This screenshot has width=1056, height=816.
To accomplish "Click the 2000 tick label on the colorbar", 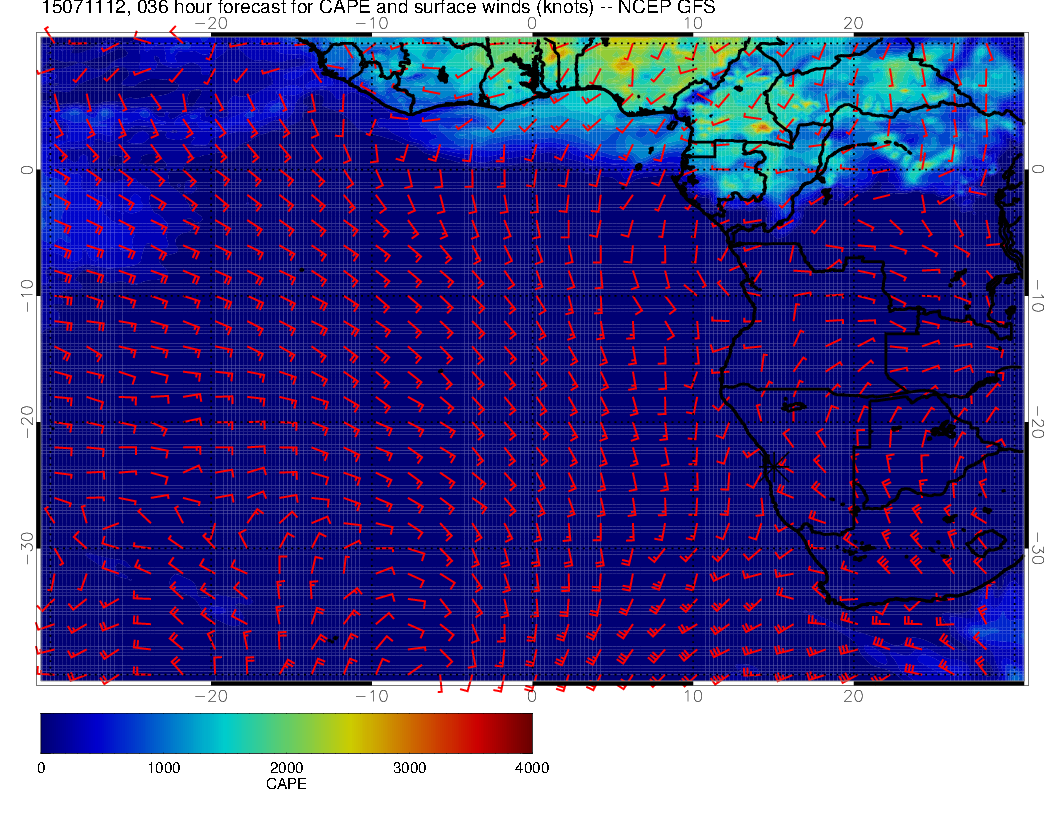I will pyautogui.click(x=286, y=768).
